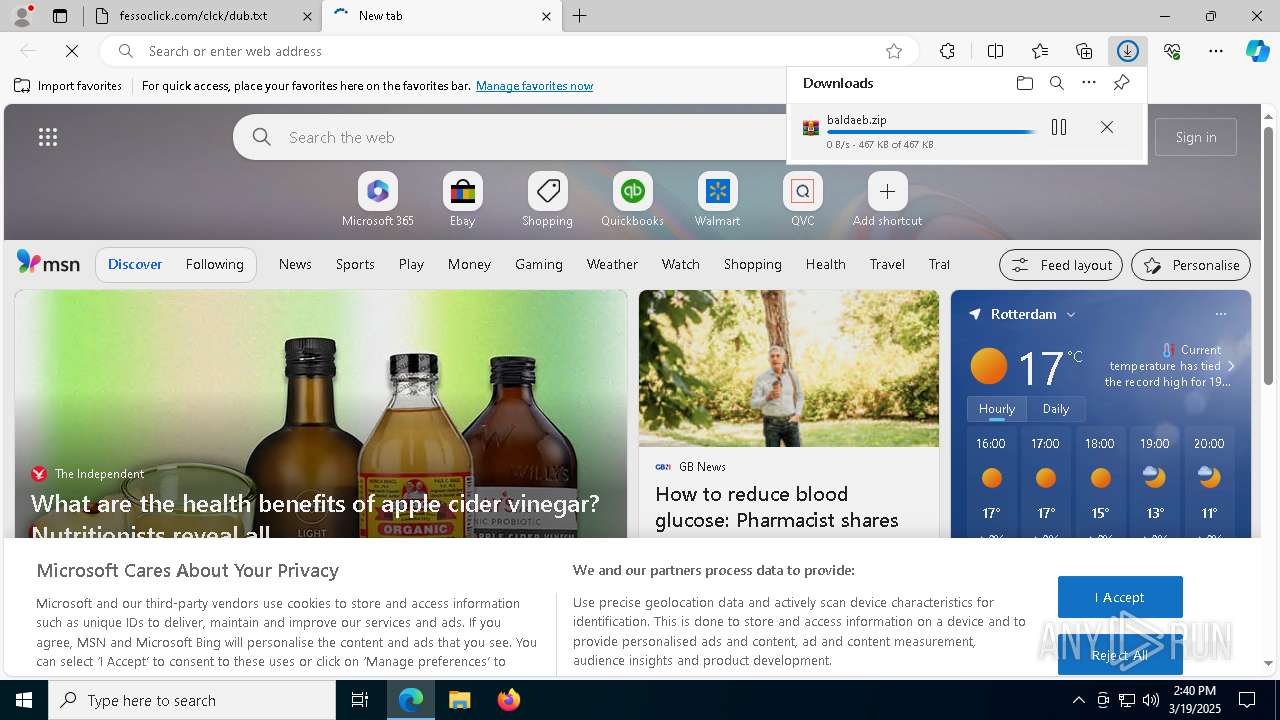Viewport: 1280px width, 720px height.
Task: Open the Money category
Action: [x=469, y=264]
